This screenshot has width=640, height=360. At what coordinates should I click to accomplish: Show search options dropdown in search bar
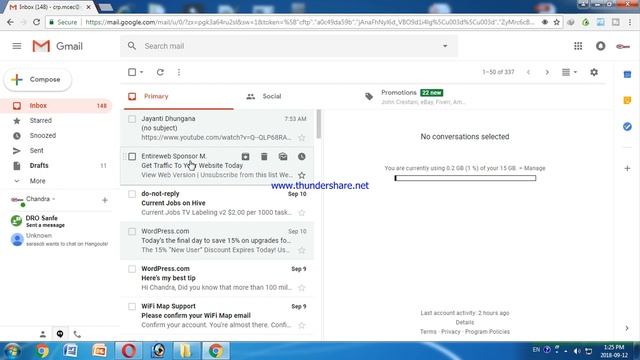pyautogui.click(x=445, y=46)
